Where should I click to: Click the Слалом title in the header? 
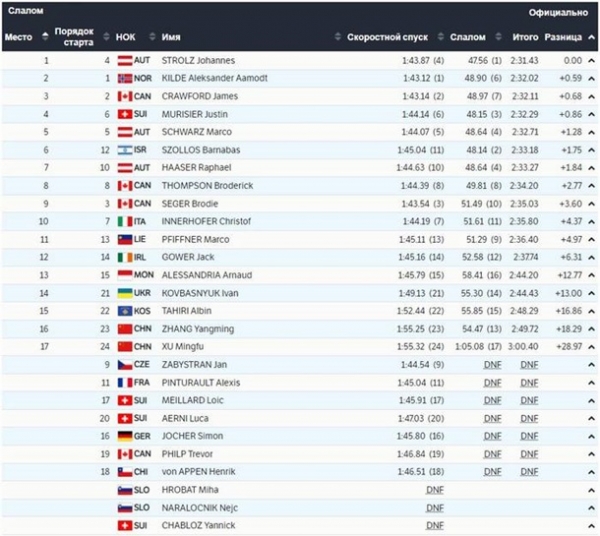coord(26,11)
